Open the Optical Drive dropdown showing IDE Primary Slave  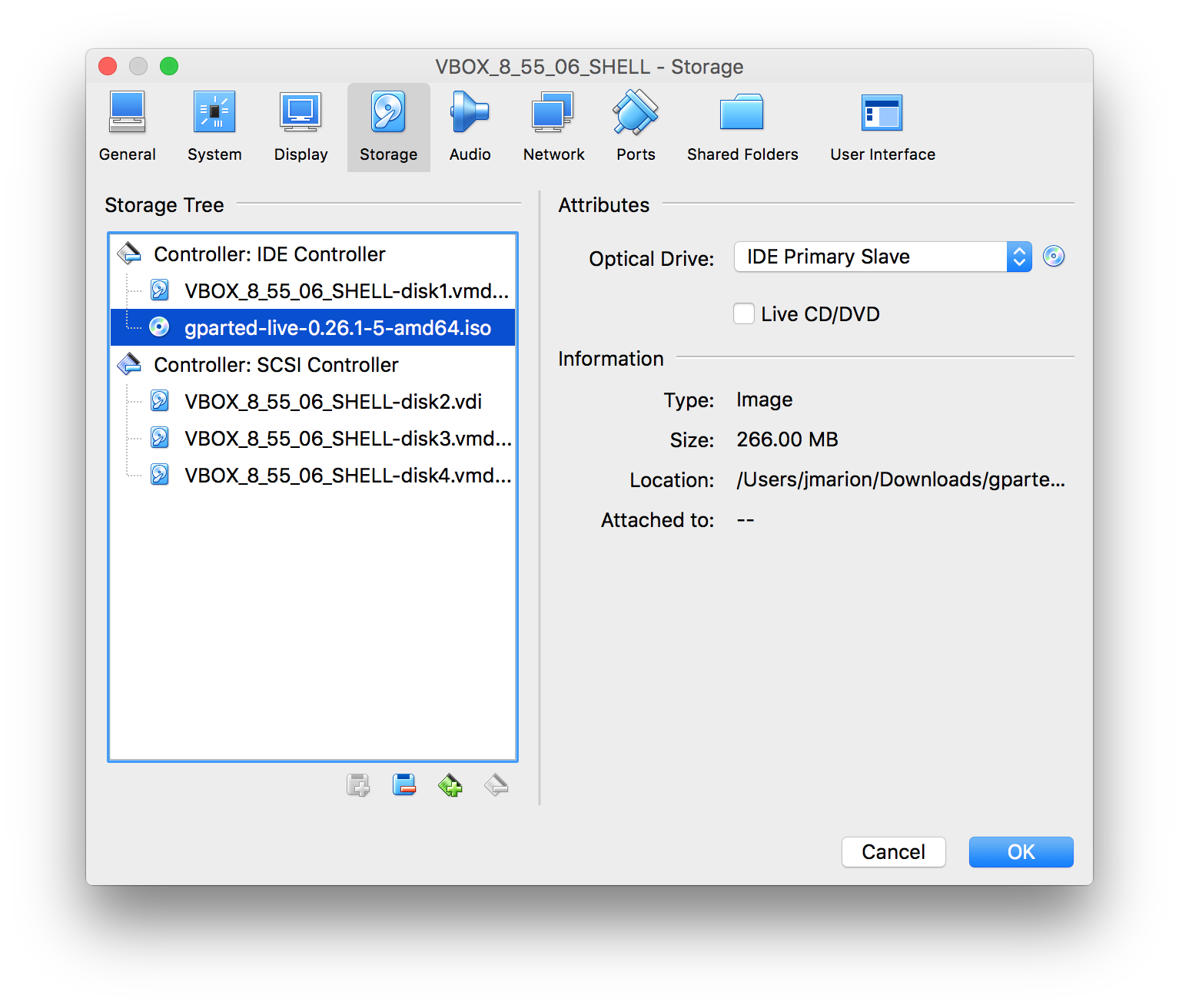tap(881, 257)
